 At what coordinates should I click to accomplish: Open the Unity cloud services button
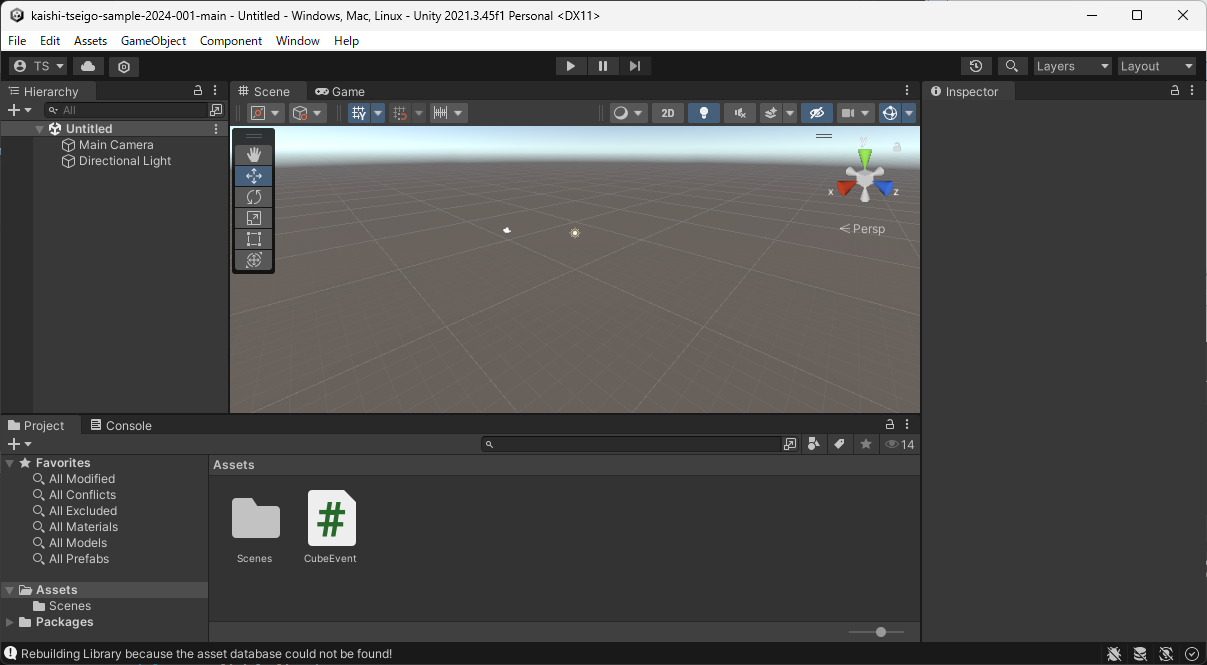[88, 66]
